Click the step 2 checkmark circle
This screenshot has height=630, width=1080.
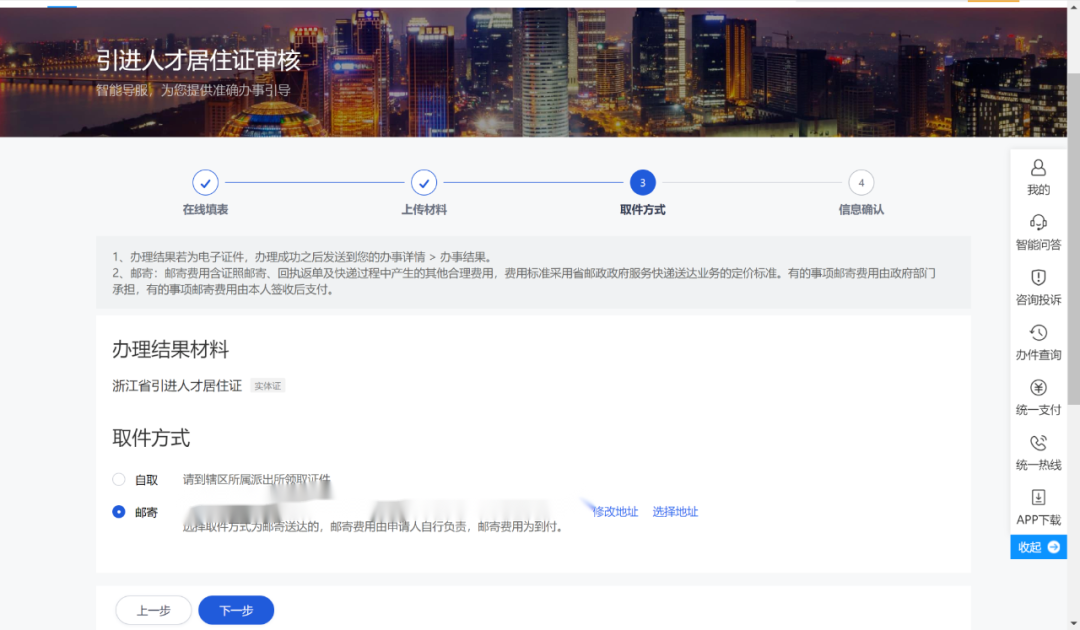pos(424,183)
